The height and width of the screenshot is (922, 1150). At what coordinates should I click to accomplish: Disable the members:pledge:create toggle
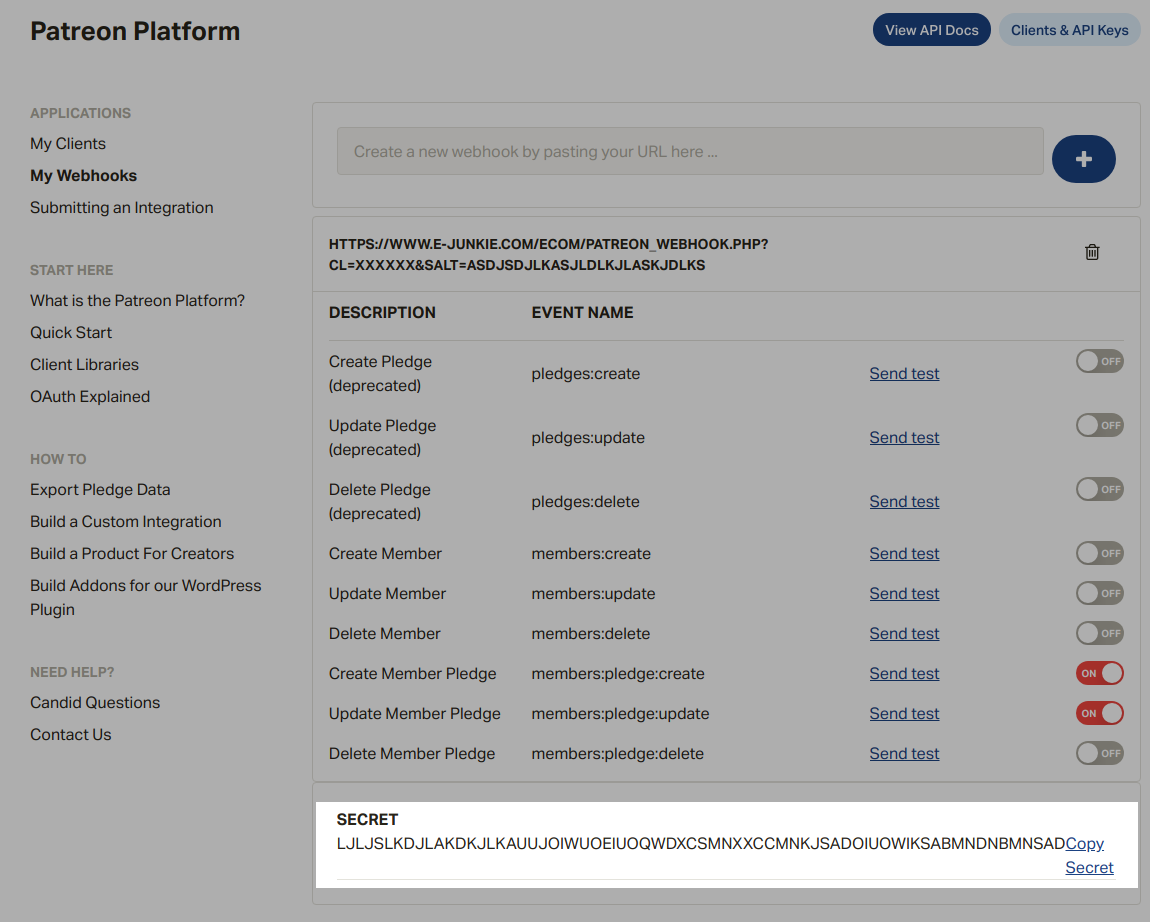point(1099,673)
